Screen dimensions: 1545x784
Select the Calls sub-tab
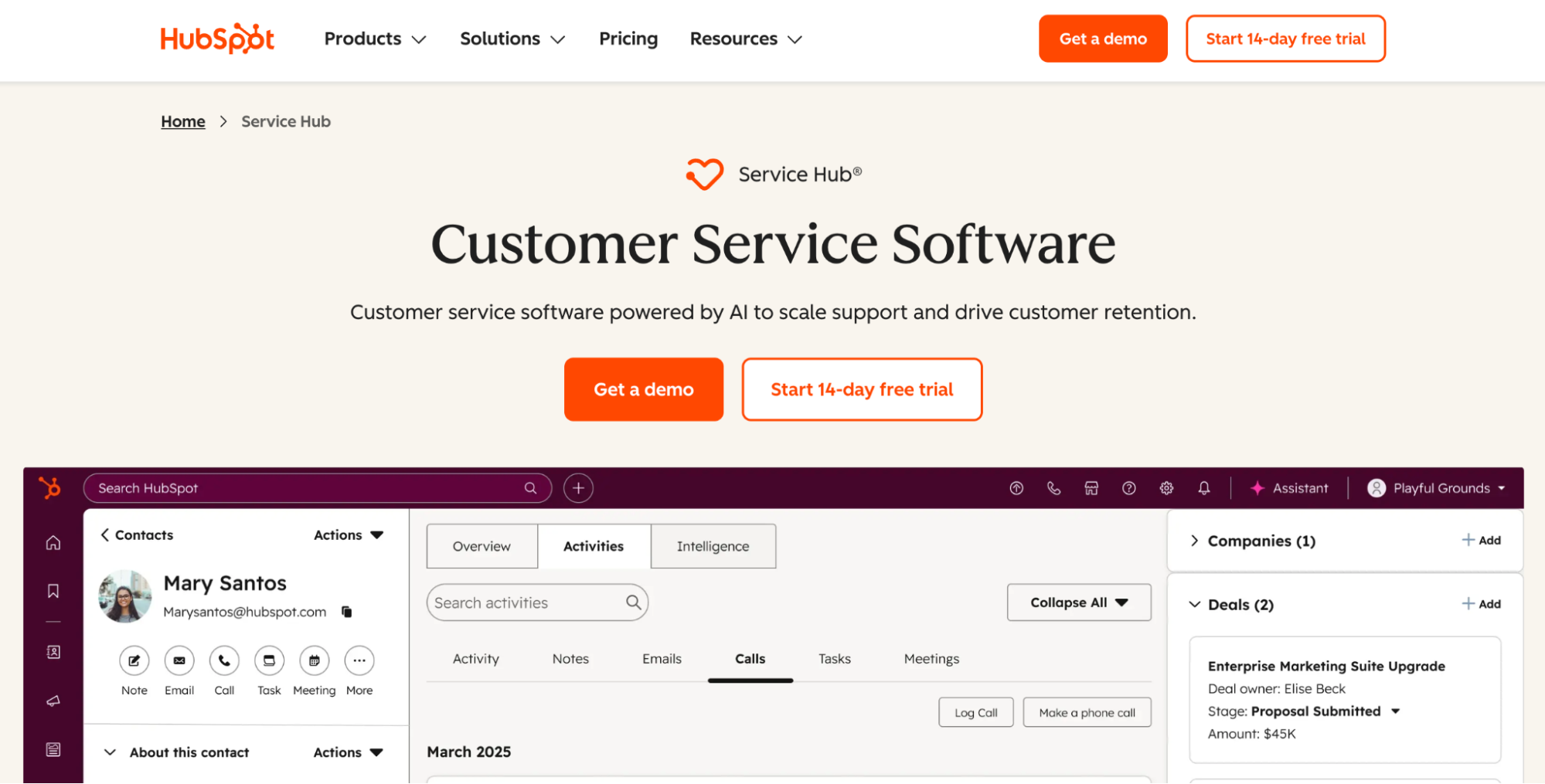[750, 659]
